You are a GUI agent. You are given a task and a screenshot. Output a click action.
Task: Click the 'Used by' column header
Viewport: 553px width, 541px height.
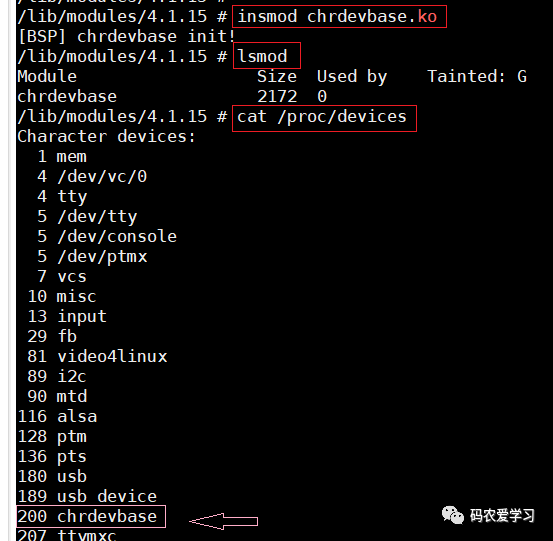[352, 77]
